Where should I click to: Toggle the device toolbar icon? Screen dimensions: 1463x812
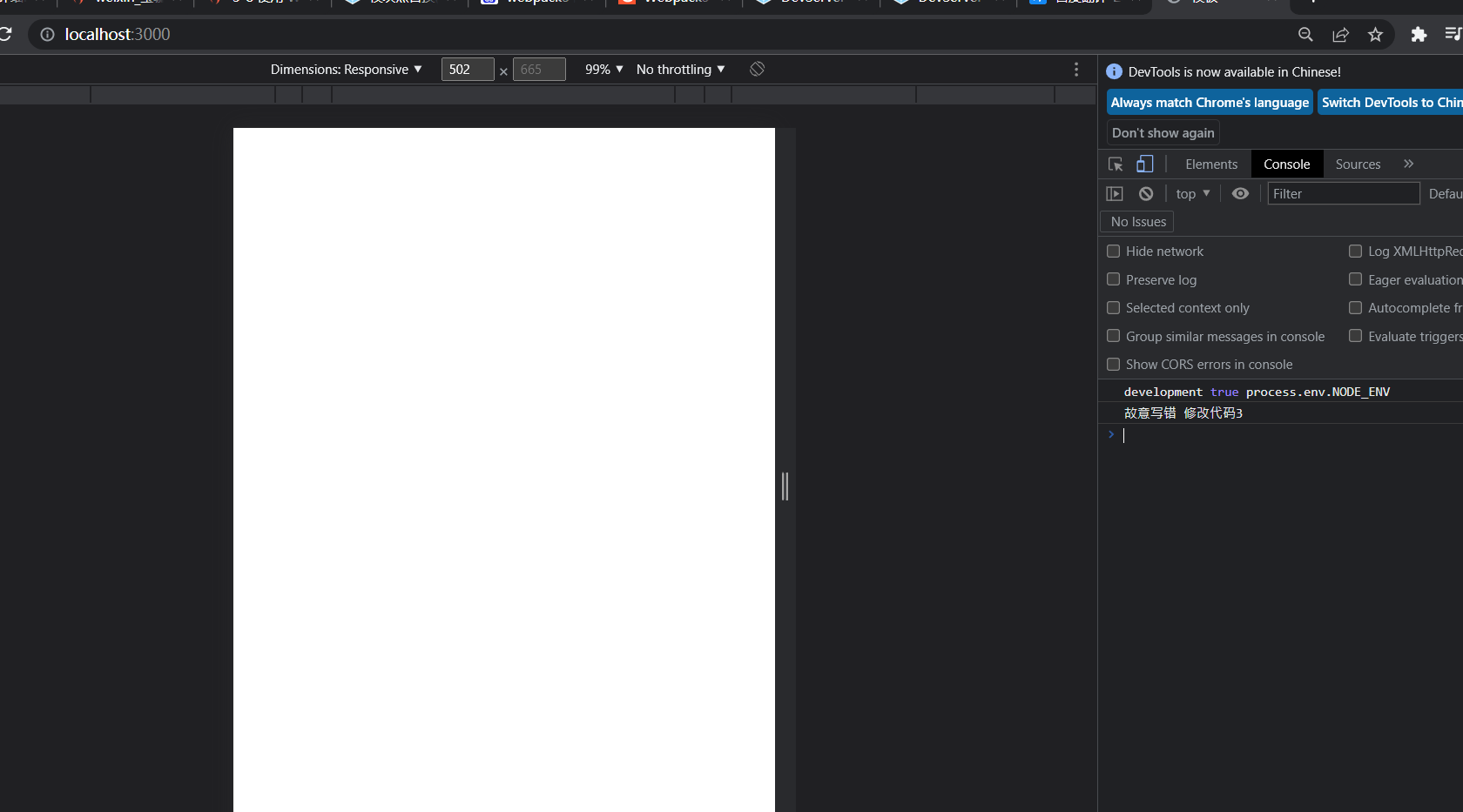(1144, 164)
